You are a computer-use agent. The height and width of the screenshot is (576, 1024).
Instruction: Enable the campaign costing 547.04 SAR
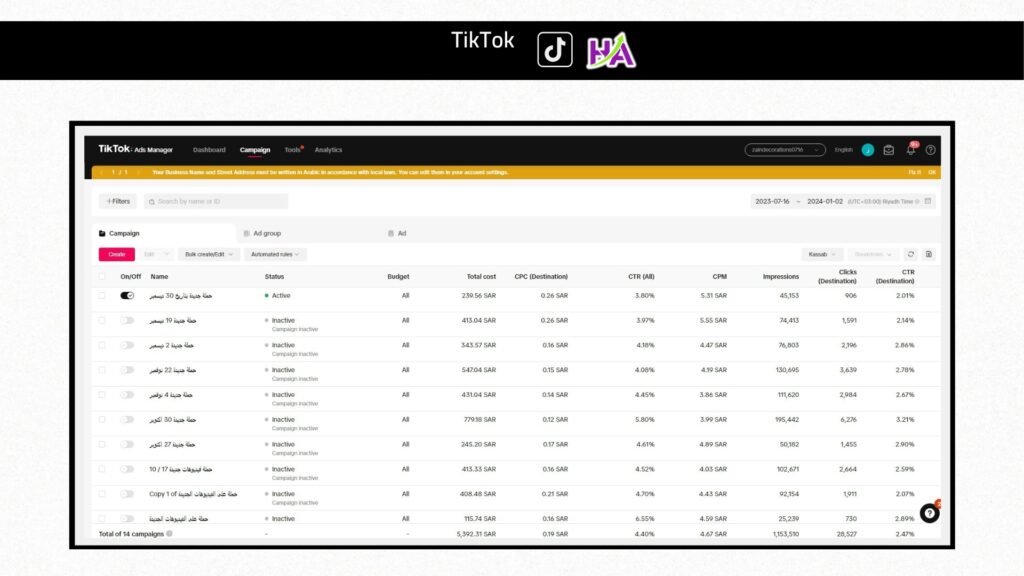click(x=127, y=370)
